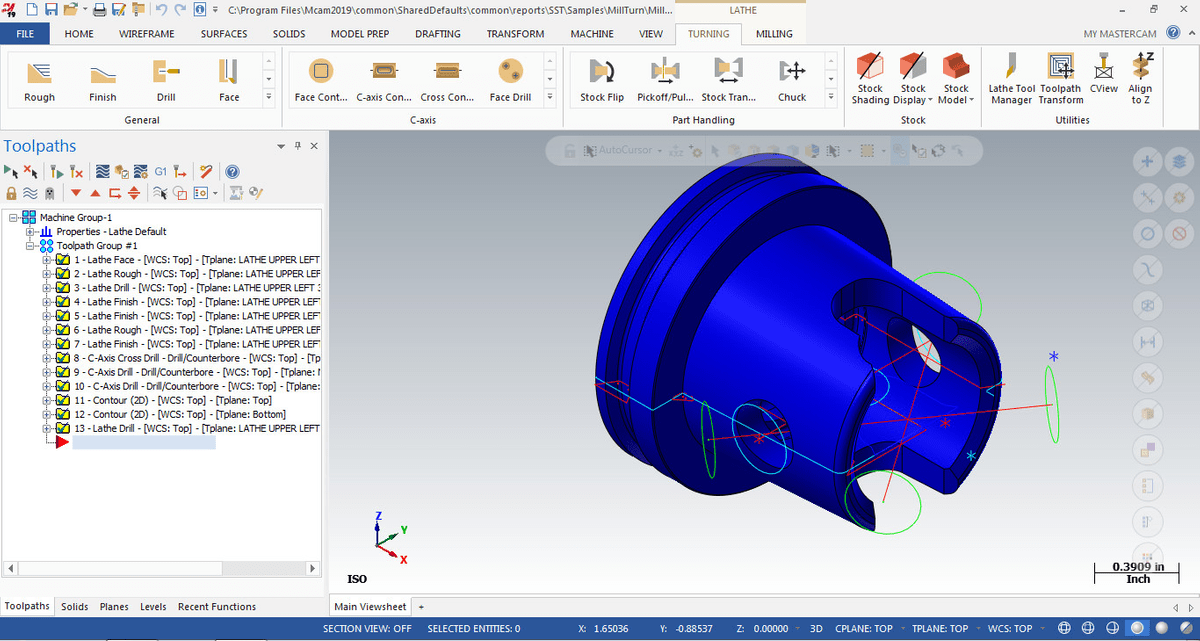The image size is (1200, 641).
Task: Select all operations in Toolpaths manager
Action: [10, 171]
